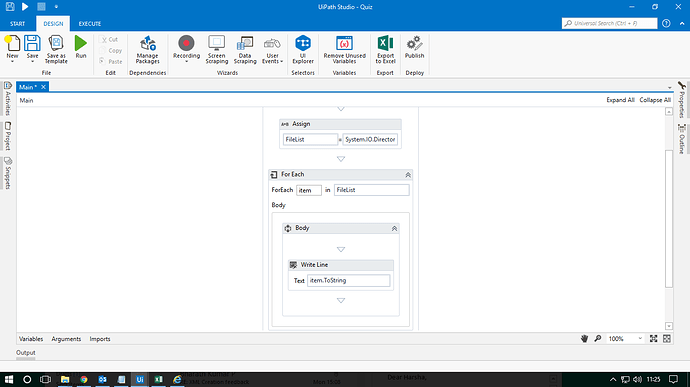The width and height of the screenshot is (690, 387).
Task: Launch UI Explorer
Action: pyautogui.click(x=303, y=50)
